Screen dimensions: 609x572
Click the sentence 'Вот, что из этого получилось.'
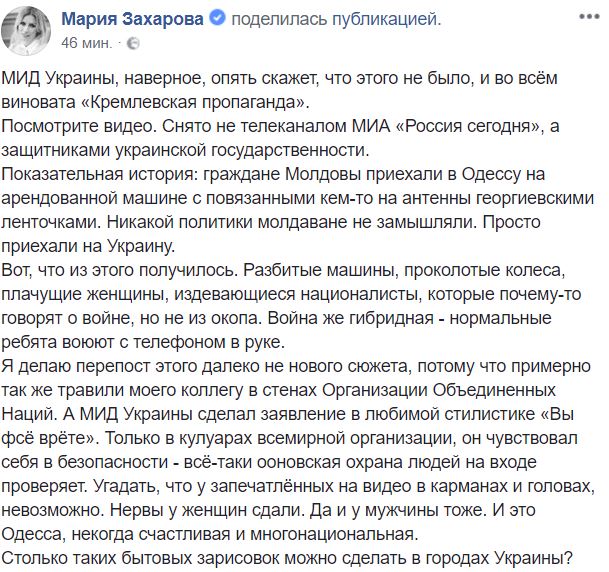click(120, 270)
